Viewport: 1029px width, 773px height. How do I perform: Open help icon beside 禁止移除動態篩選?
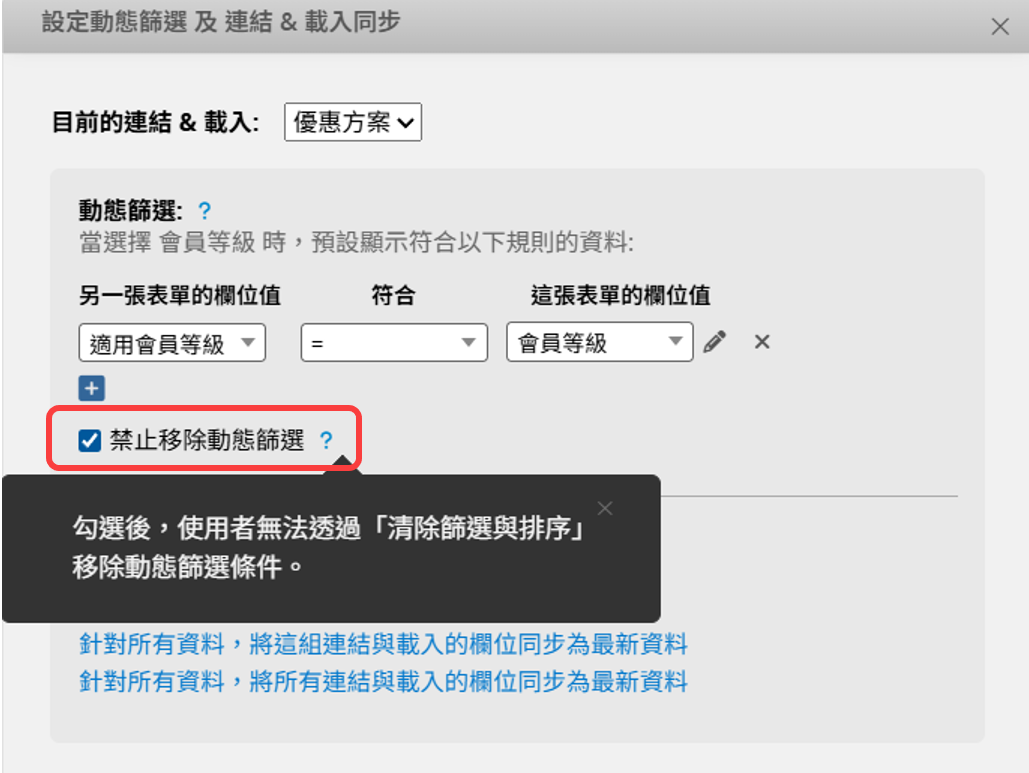pos(326,440)
